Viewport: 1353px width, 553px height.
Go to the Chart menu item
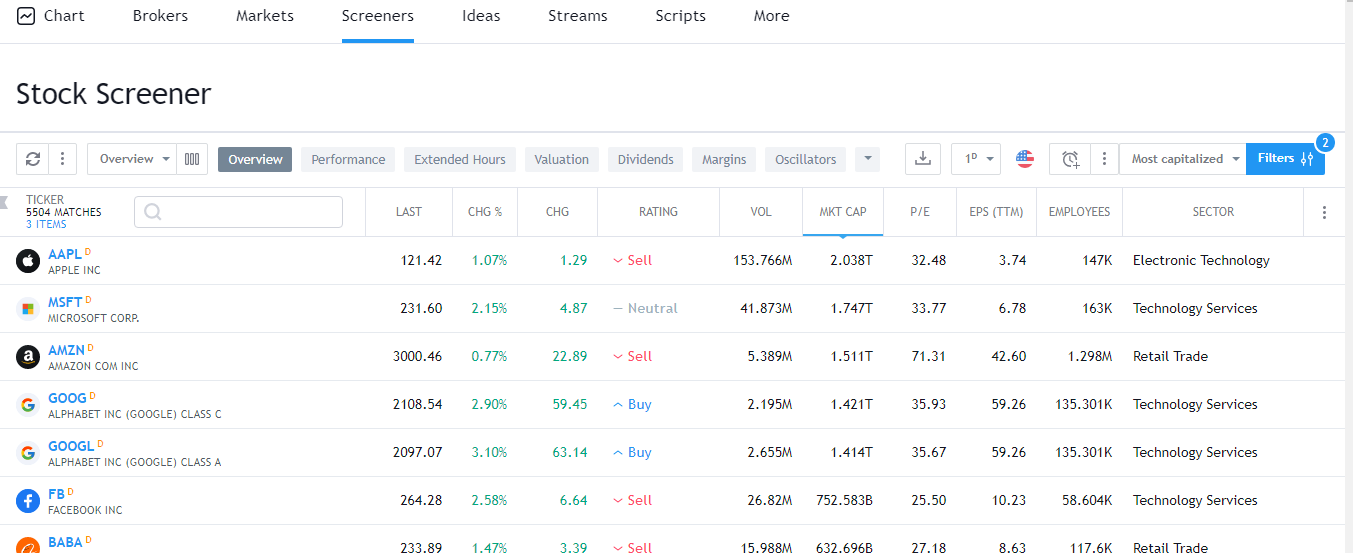click(x=51, y=16)
